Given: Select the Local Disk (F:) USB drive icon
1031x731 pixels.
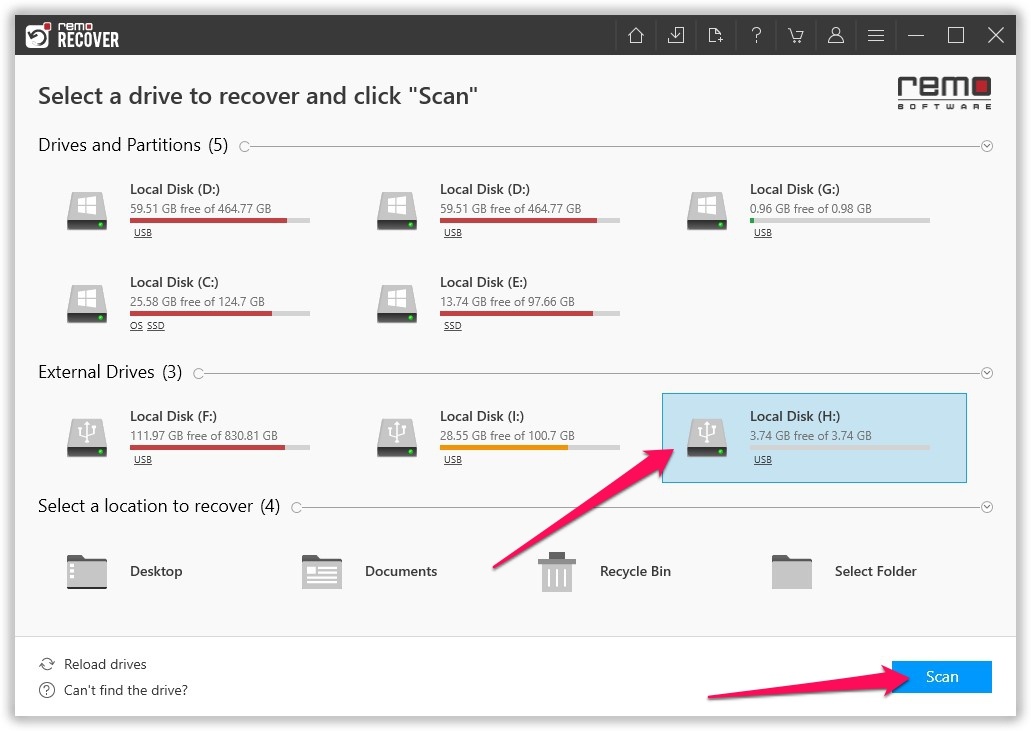Looking at the screenshot, I should 87,437.
